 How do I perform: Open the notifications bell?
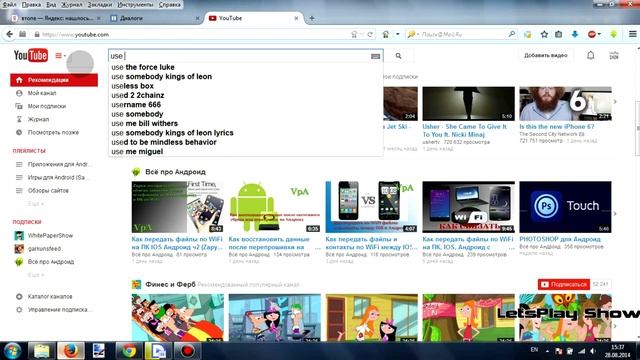click(591, 55)
